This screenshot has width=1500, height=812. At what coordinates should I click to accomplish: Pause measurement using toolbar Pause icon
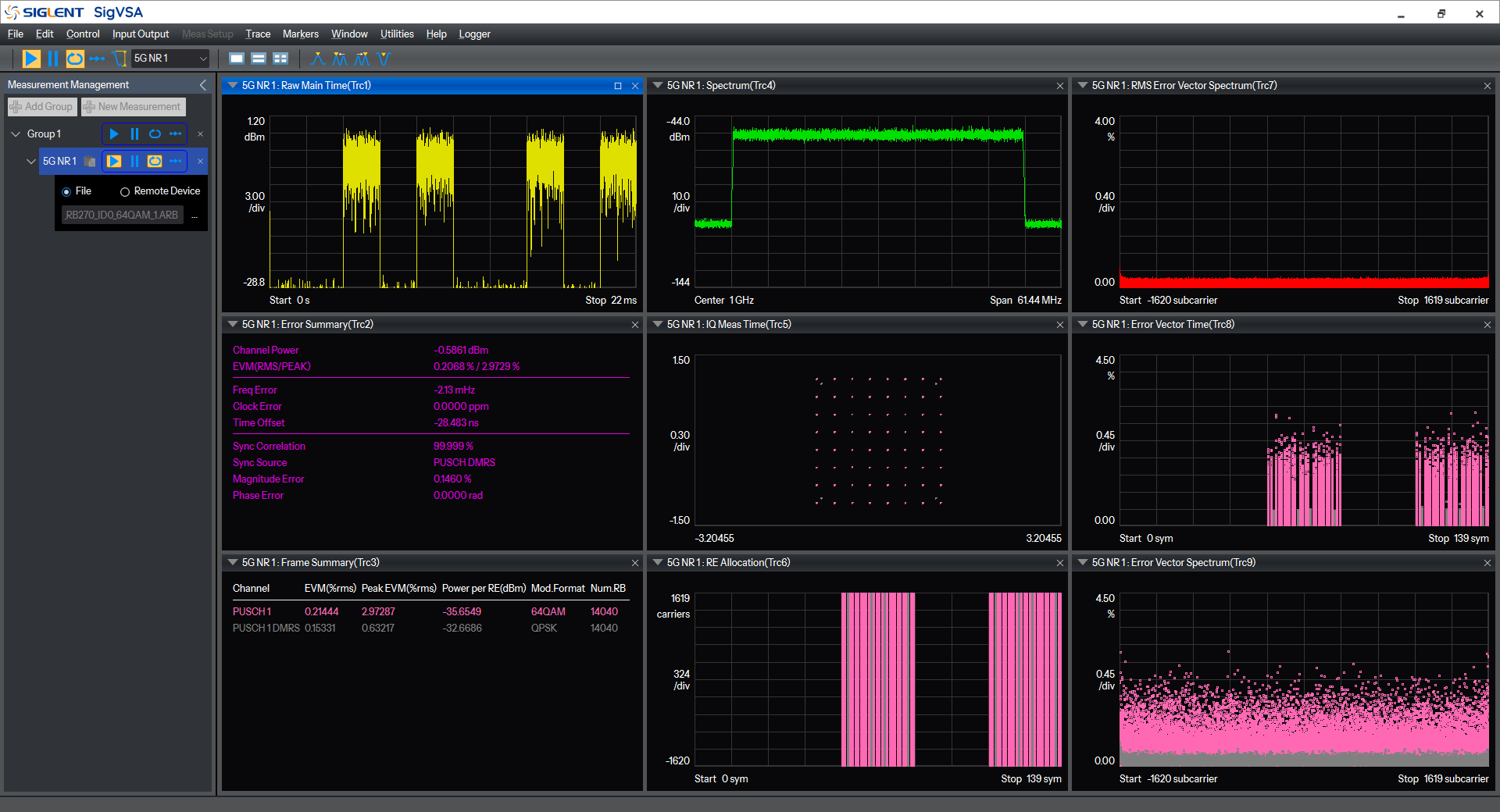pos(52,59)
